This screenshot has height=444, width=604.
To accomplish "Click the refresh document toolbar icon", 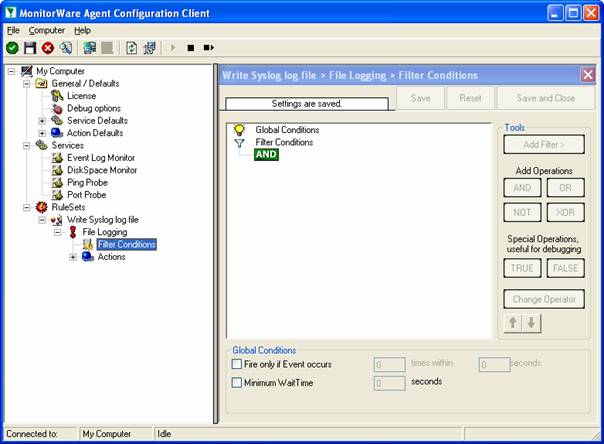I will point(132,48).
